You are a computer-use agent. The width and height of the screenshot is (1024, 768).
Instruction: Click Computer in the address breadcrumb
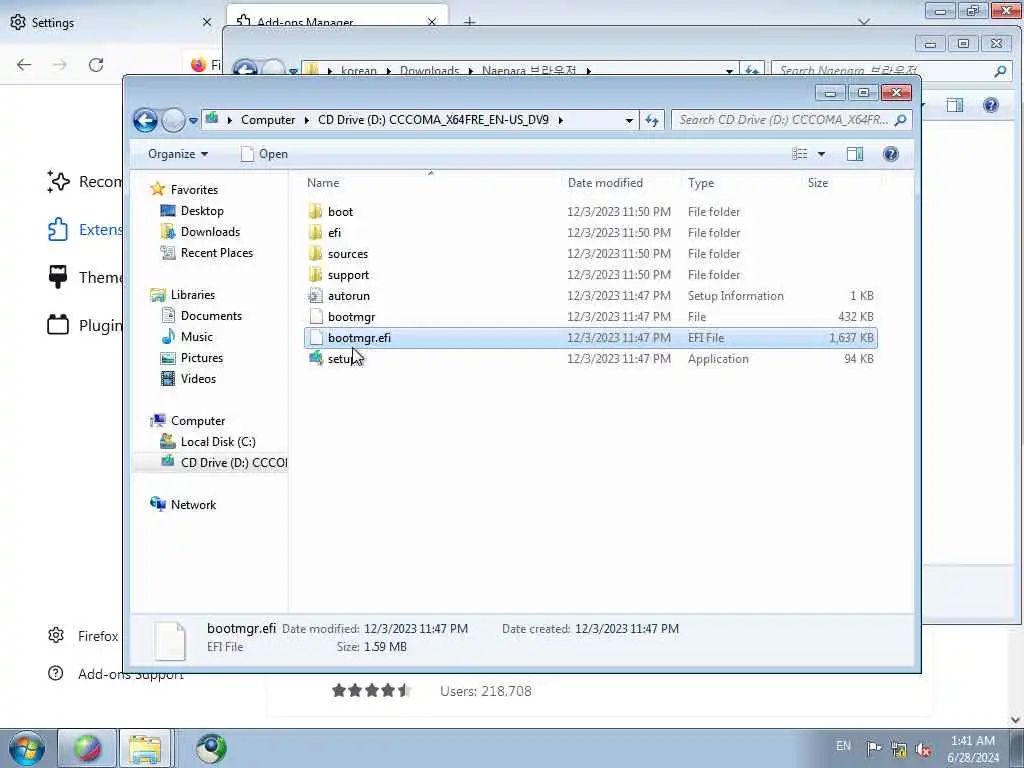point(268,120)
